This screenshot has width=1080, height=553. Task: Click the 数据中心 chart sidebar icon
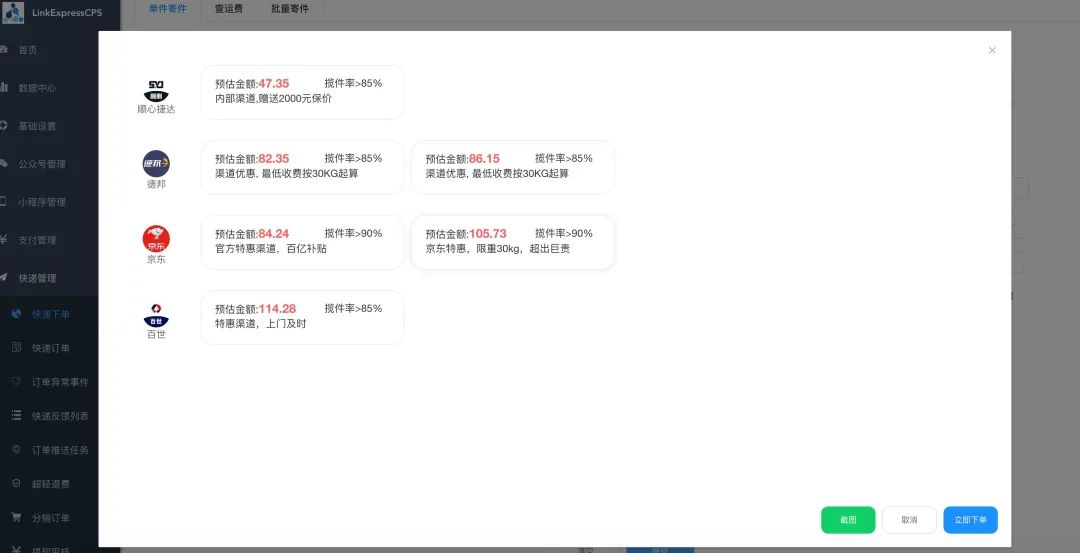click(3, 87)
